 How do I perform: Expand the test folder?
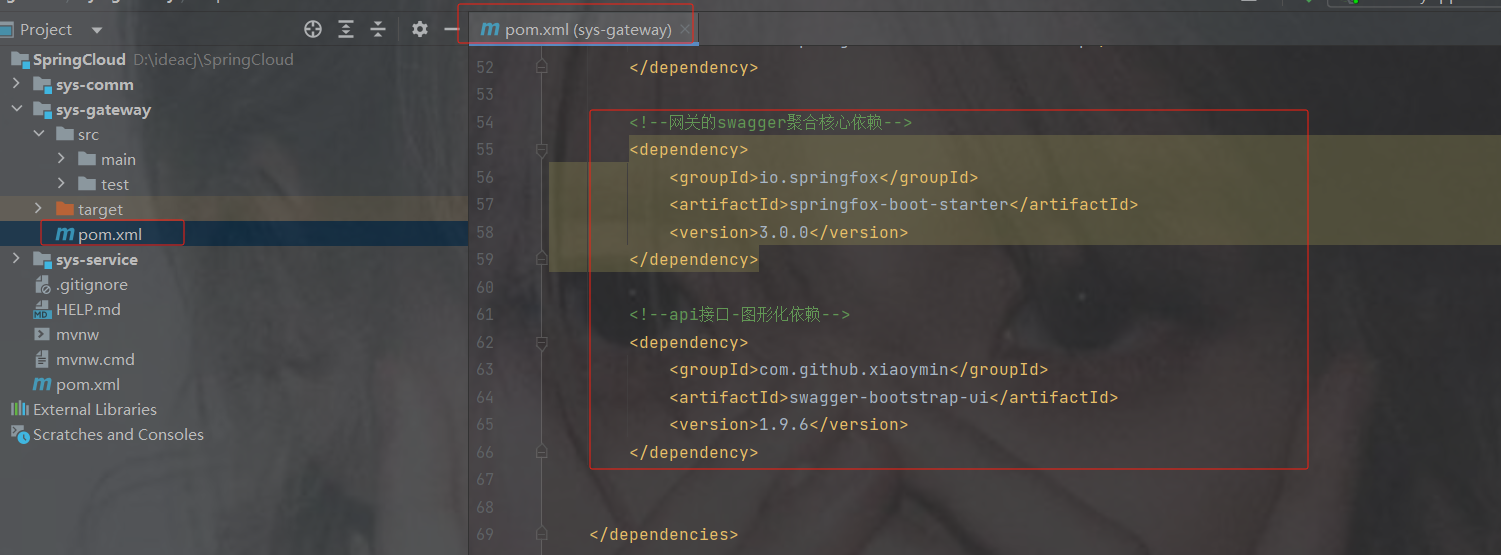pyautogui.click(x=61, y=184)
